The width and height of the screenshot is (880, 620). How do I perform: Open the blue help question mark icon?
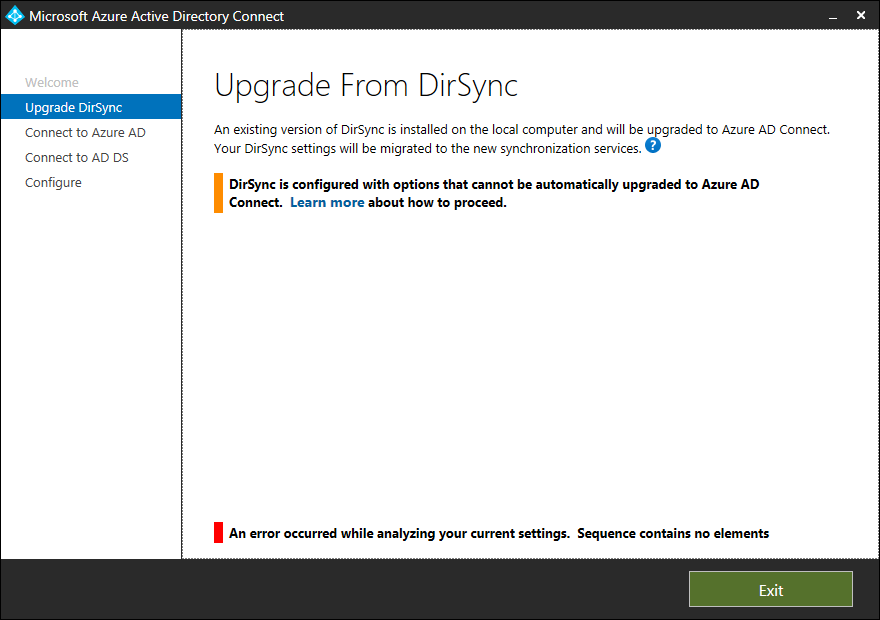(x=653, y=145)
